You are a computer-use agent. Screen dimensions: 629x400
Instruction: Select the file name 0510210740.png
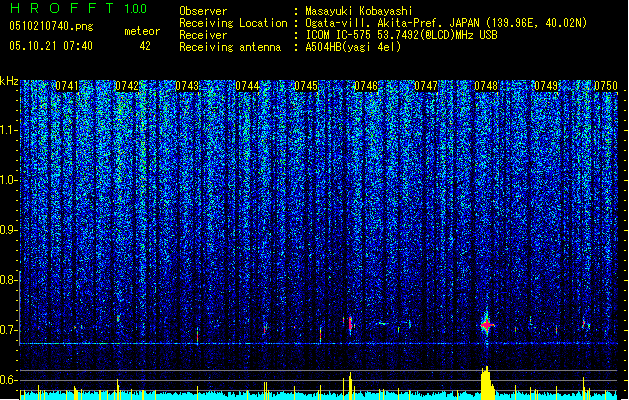point(51,26)
